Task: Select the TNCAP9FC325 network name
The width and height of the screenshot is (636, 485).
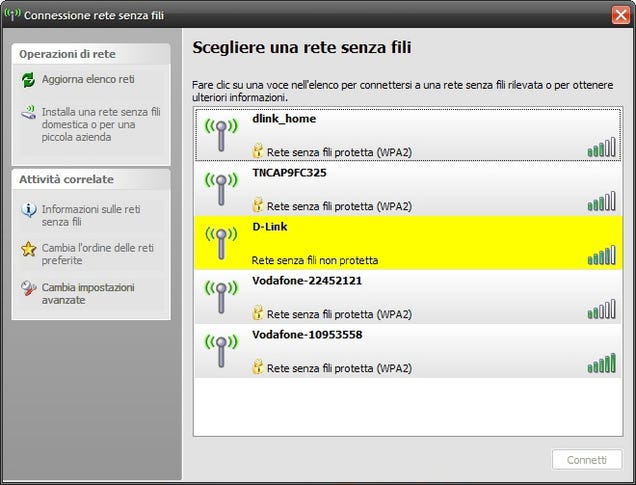Action: pos(289,173)
